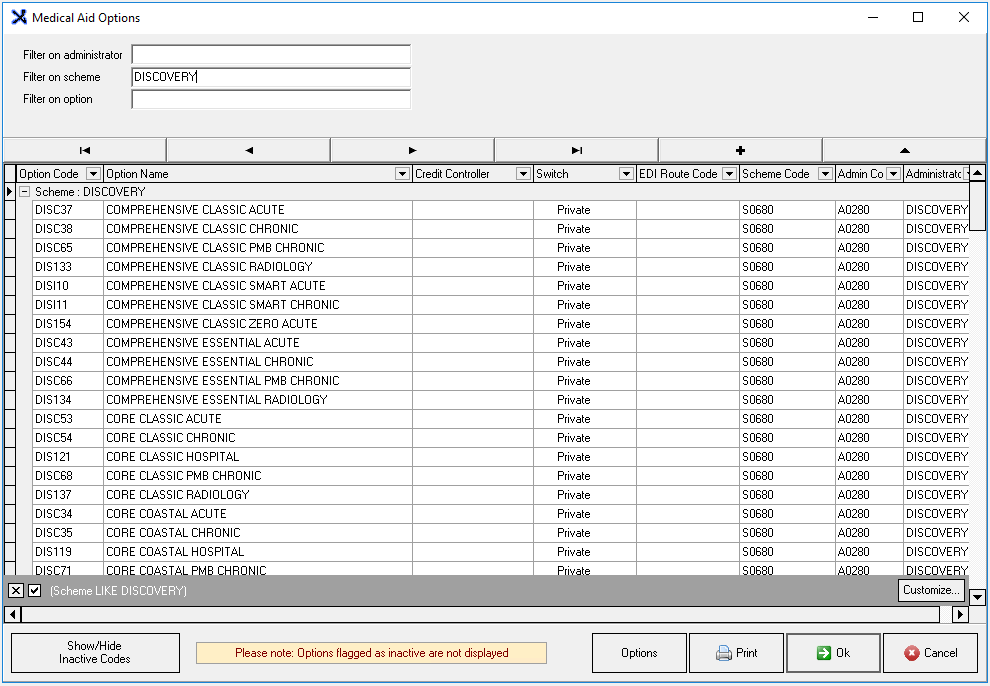Image resolution: width=990 pixels, height=686 pixels.
Task: Open Credit Controller column filter dropdown
Action: pyautogui.click(x=523, y=174)
